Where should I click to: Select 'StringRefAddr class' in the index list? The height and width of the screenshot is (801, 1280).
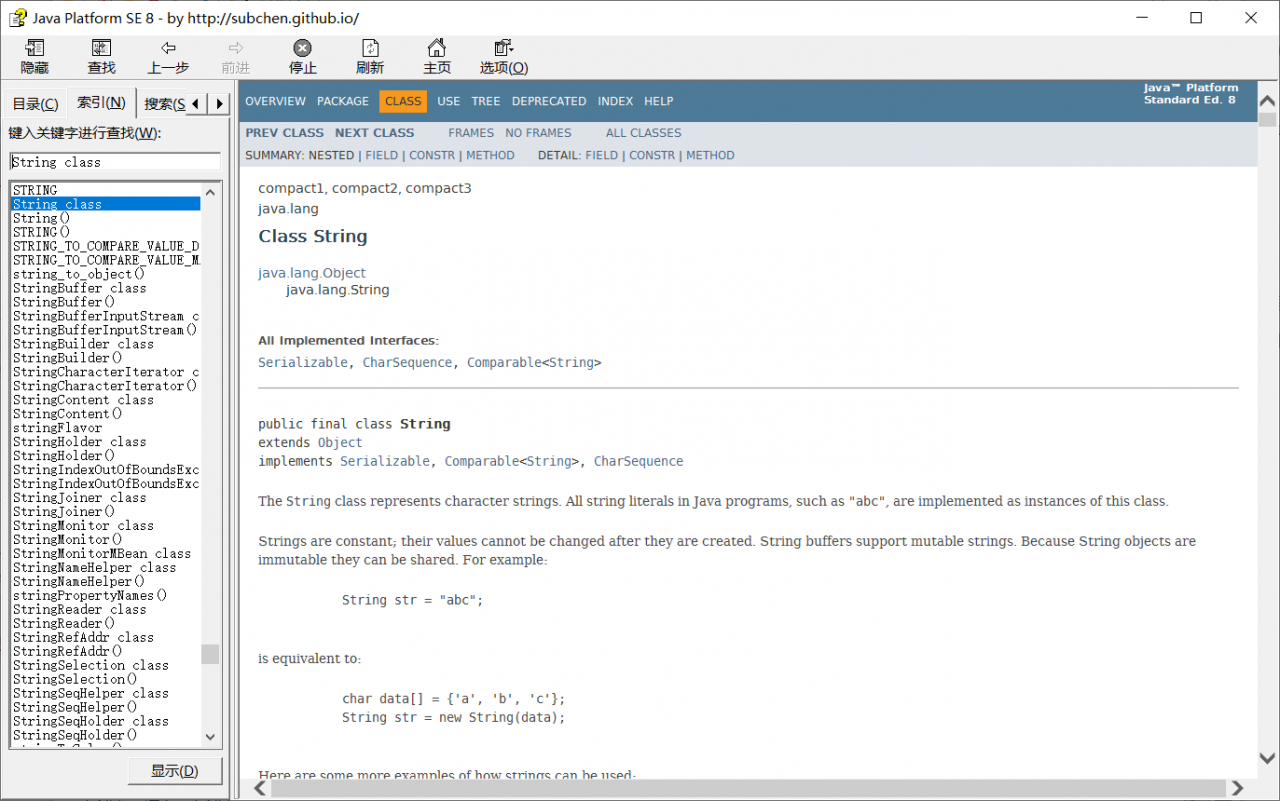click(84, 638)
